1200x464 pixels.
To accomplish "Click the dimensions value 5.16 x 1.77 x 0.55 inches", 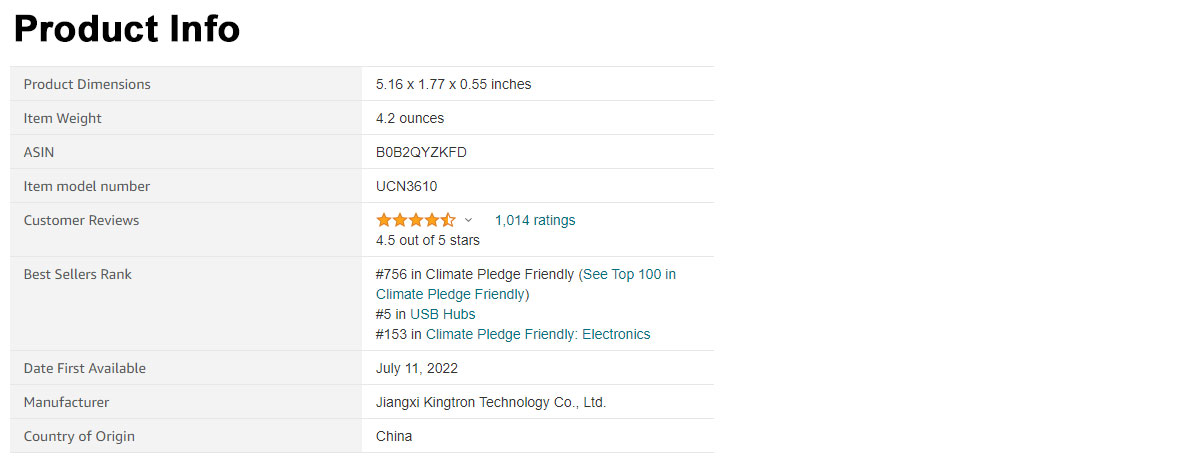I will 454,84.
